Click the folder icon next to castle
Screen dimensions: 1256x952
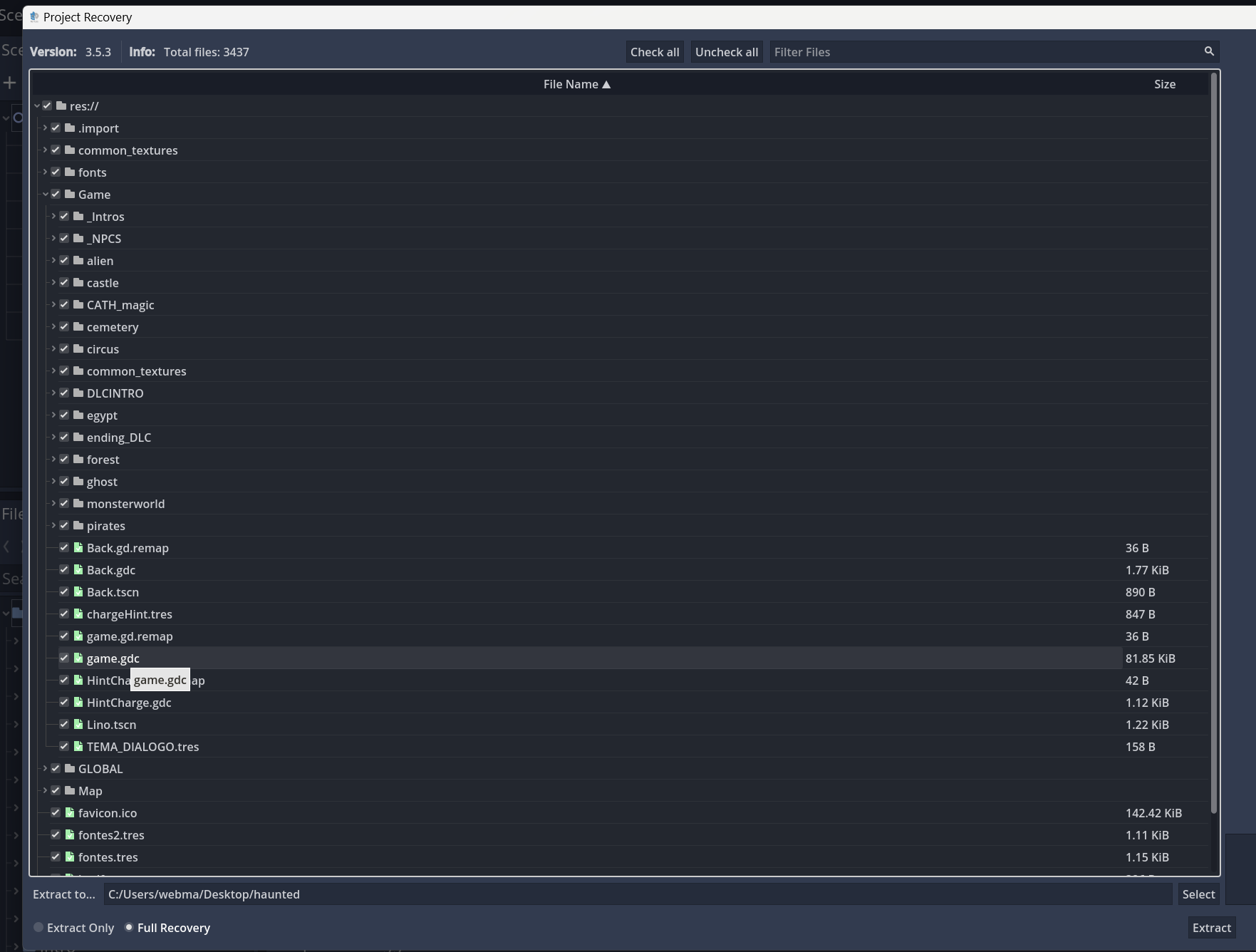tap(78, 283)
